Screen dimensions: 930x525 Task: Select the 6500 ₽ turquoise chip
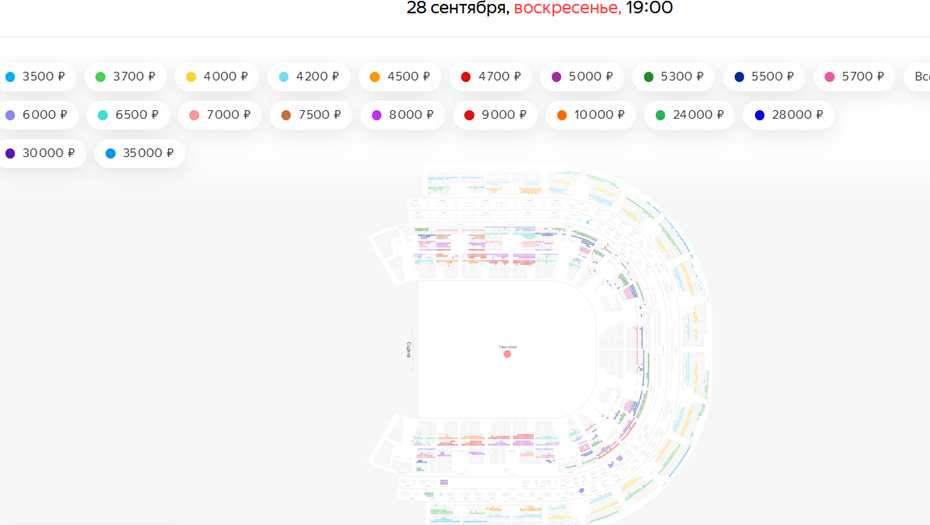point(129,115)
